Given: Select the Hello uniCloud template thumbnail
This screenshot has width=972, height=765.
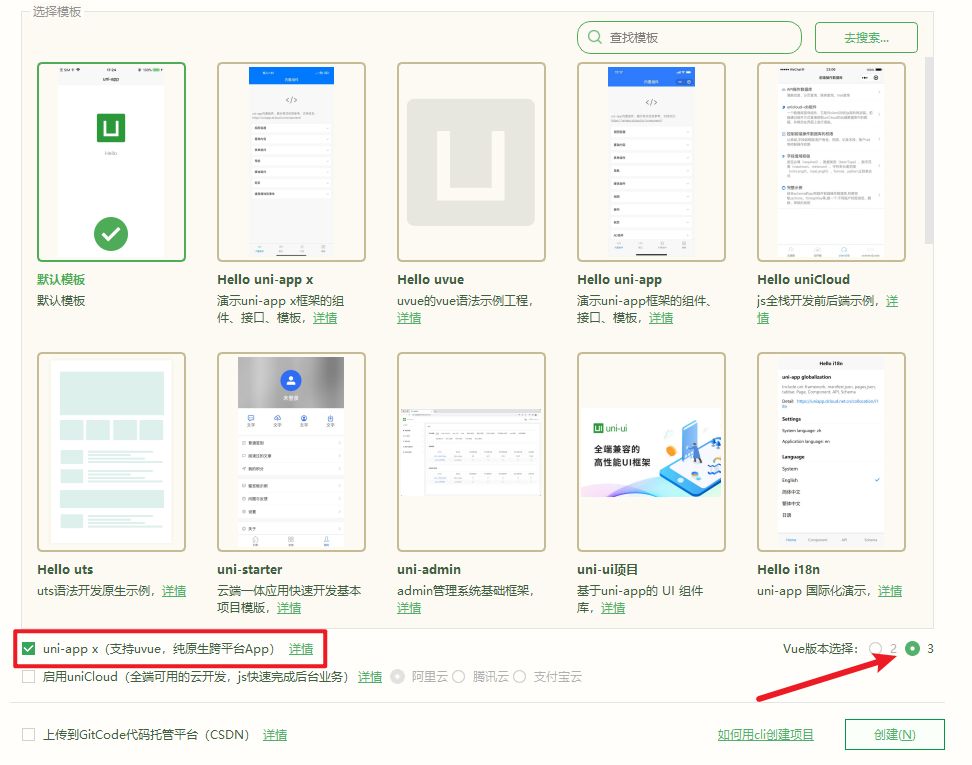Looking at the screenshot, I should point(831,162).
